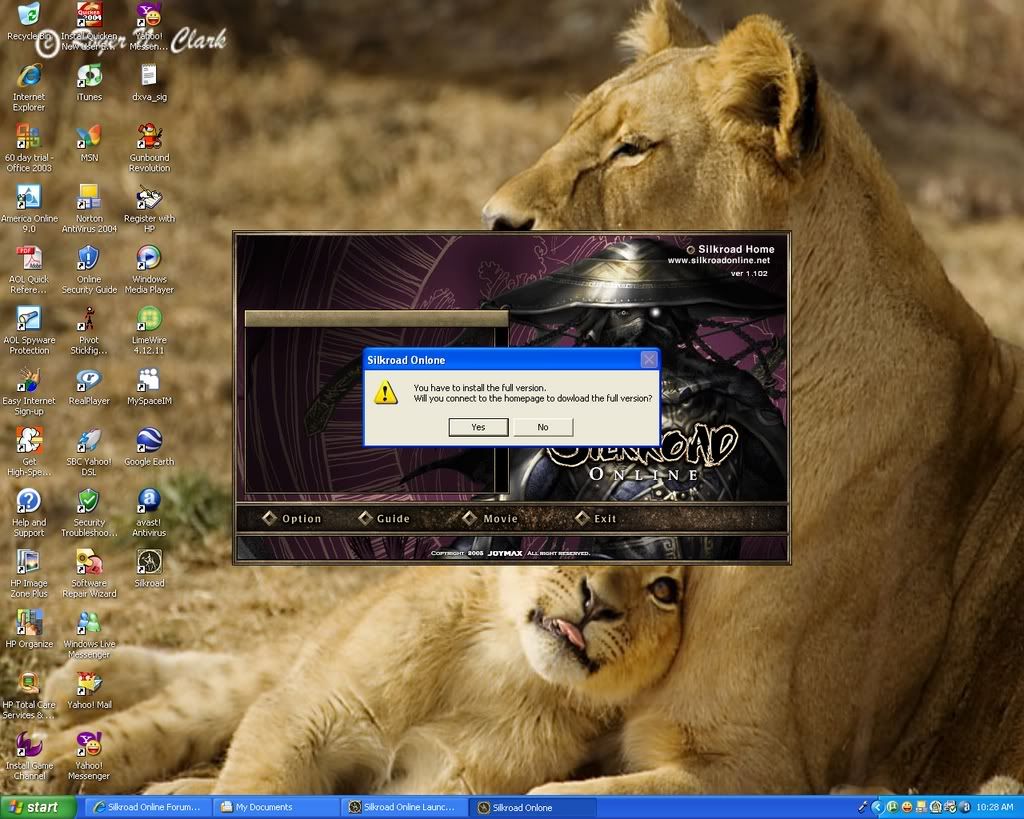Switch to My Documents taskbar item
Image resolution: width=1024 pixels, height=819 pixels.
pos(277,807)
